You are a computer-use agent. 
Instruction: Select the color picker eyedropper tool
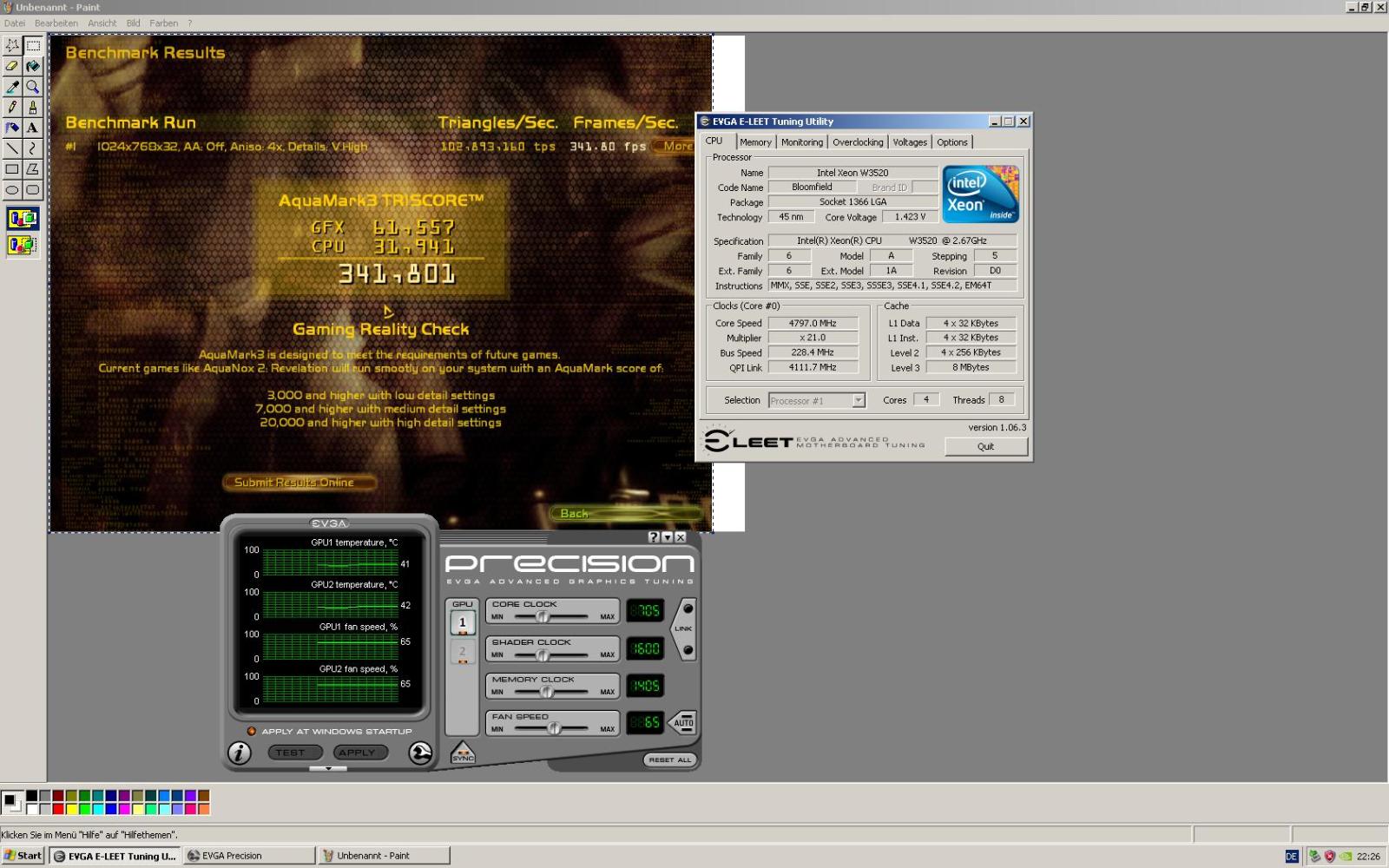point(12,87)
